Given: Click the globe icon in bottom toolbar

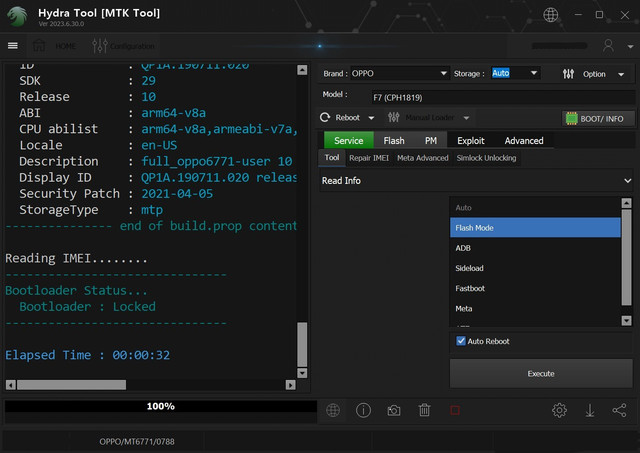Looking at the screenshot, I should tap(333, 410).
